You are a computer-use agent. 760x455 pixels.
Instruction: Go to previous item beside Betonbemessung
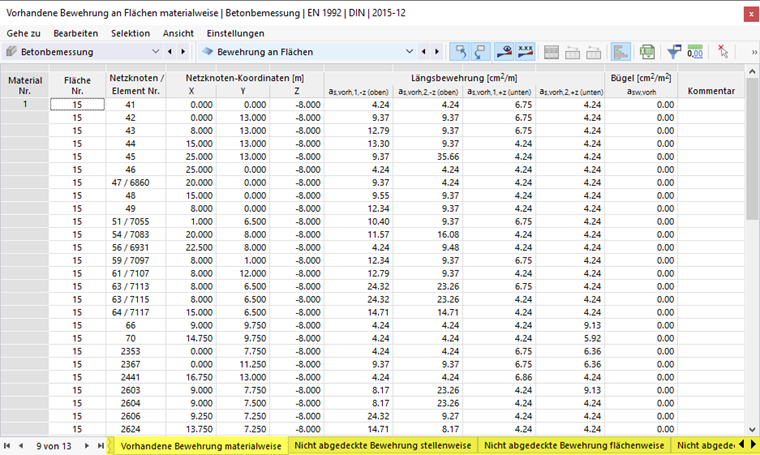170,51
